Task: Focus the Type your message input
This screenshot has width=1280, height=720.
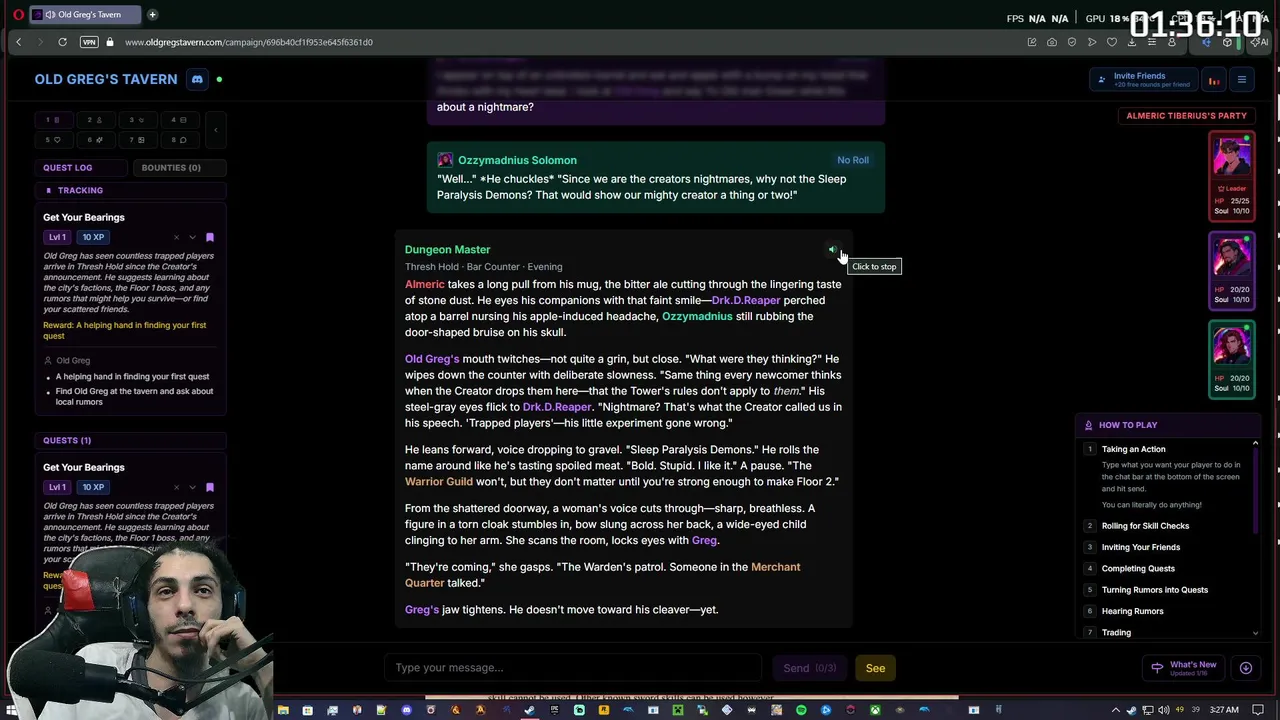Action: click(575, 668)
